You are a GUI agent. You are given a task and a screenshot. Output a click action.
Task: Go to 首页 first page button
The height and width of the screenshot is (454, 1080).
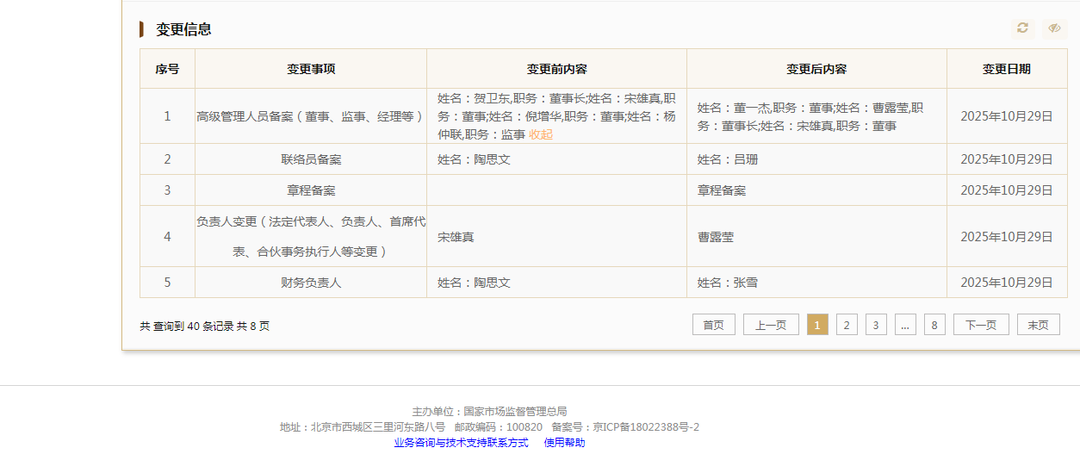(714, 324)
